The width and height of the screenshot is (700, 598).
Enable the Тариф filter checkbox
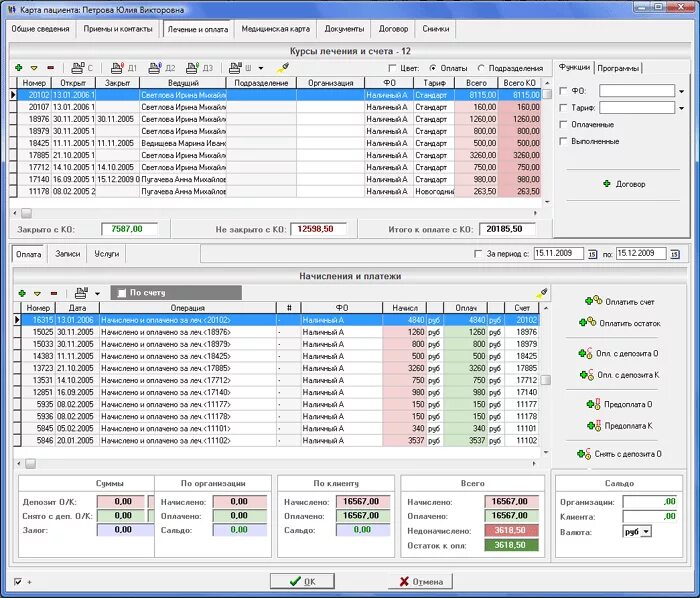563,108
